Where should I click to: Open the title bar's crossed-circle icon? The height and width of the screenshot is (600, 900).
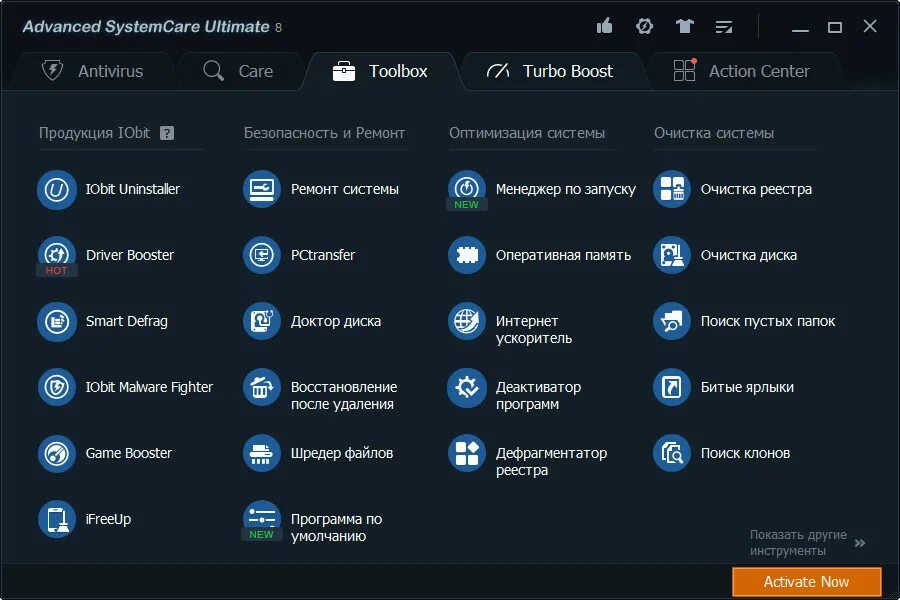(x=645, y=26)
